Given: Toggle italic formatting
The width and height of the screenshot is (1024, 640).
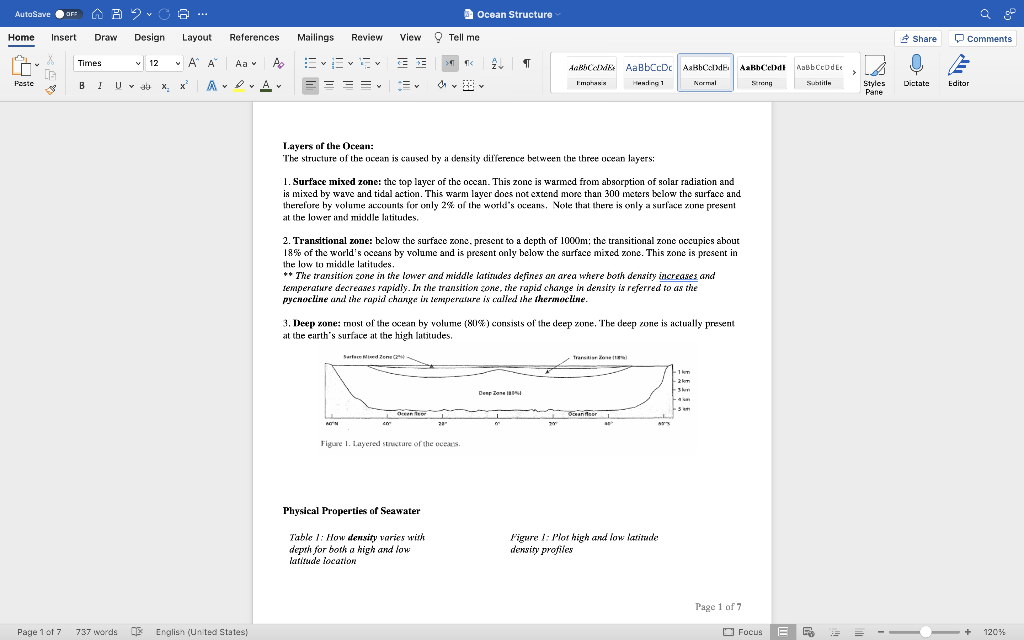Looking at the screenshot, I should pos(100,86).
